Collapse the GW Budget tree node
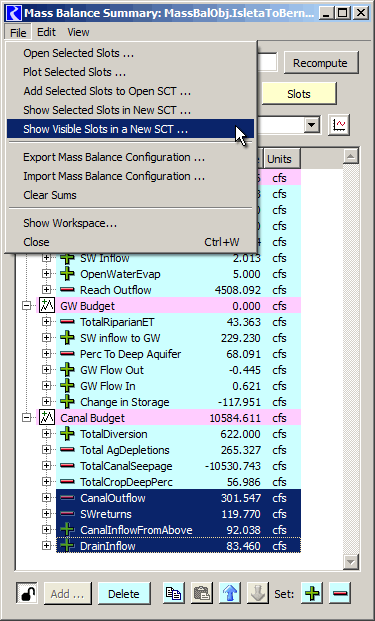 (x=26, y=306)
